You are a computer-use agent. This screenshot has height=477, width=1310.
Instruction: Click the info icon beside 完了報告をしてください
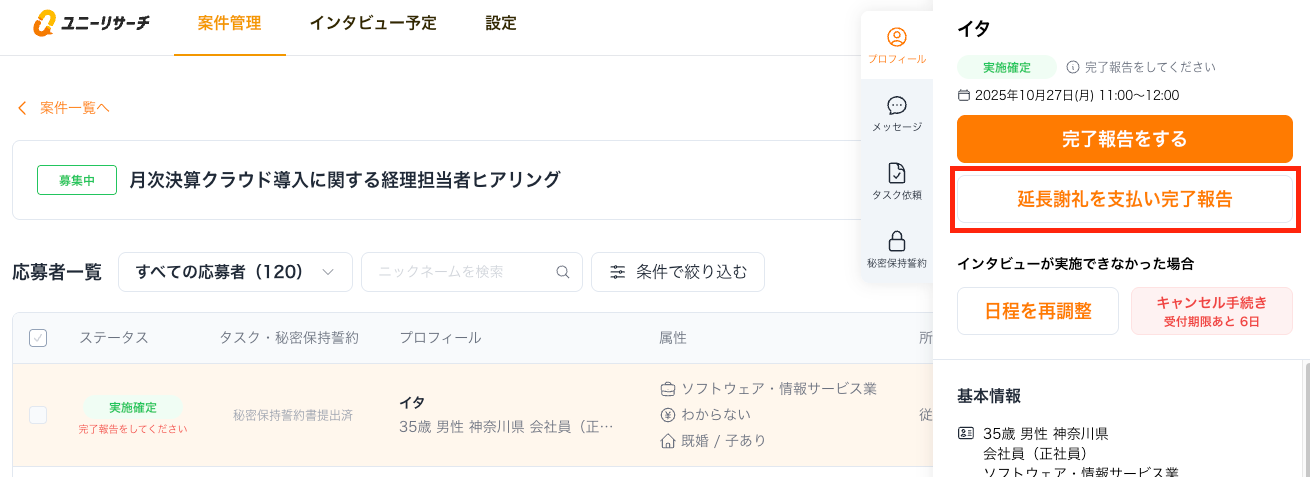point(1073,67)
